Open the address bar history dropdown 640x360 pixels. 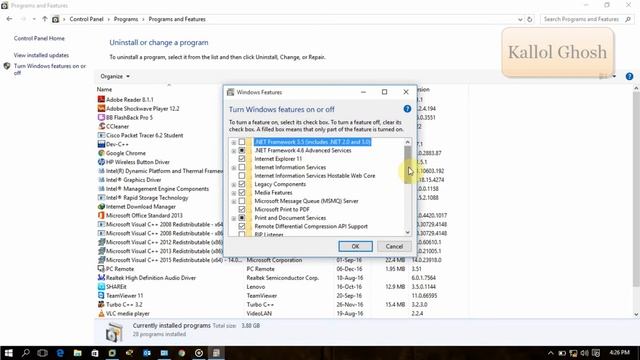520,19
